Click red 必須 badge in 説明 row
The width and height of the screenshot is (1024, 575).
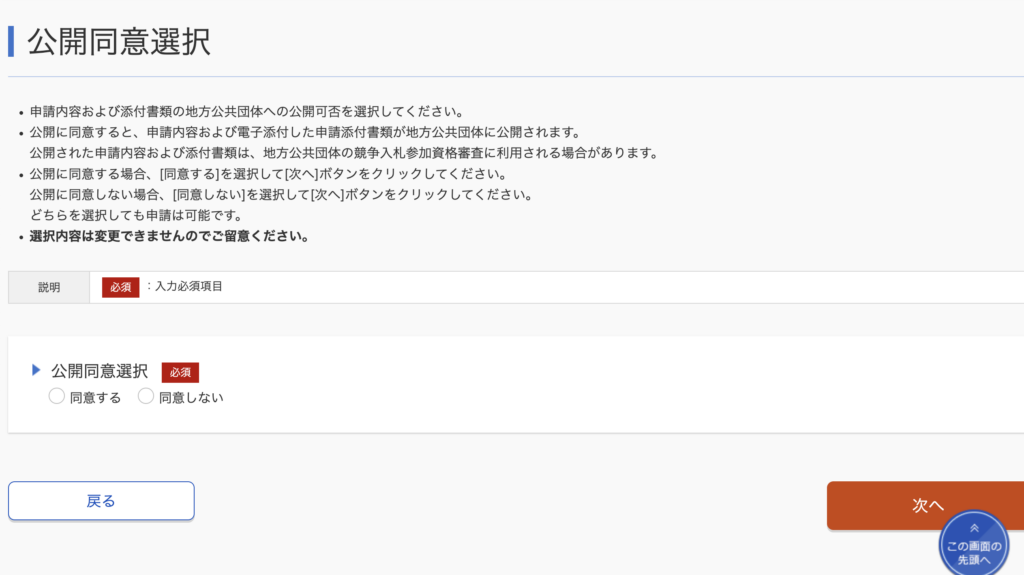pyautogui.click(x=120, y=287)
